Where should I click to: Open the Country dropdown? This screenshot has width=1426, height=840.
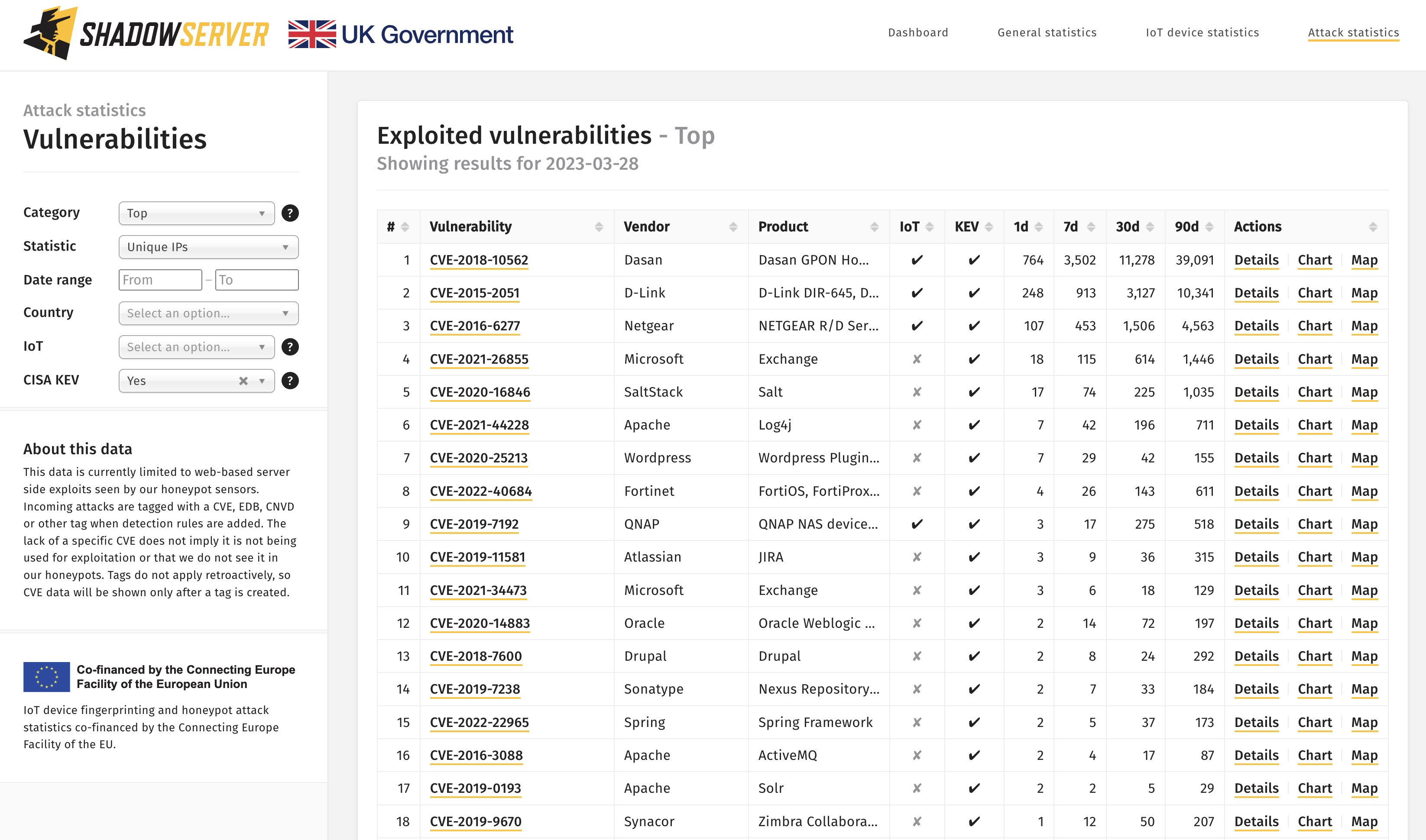pyautogui.click(x=208, y=313)
